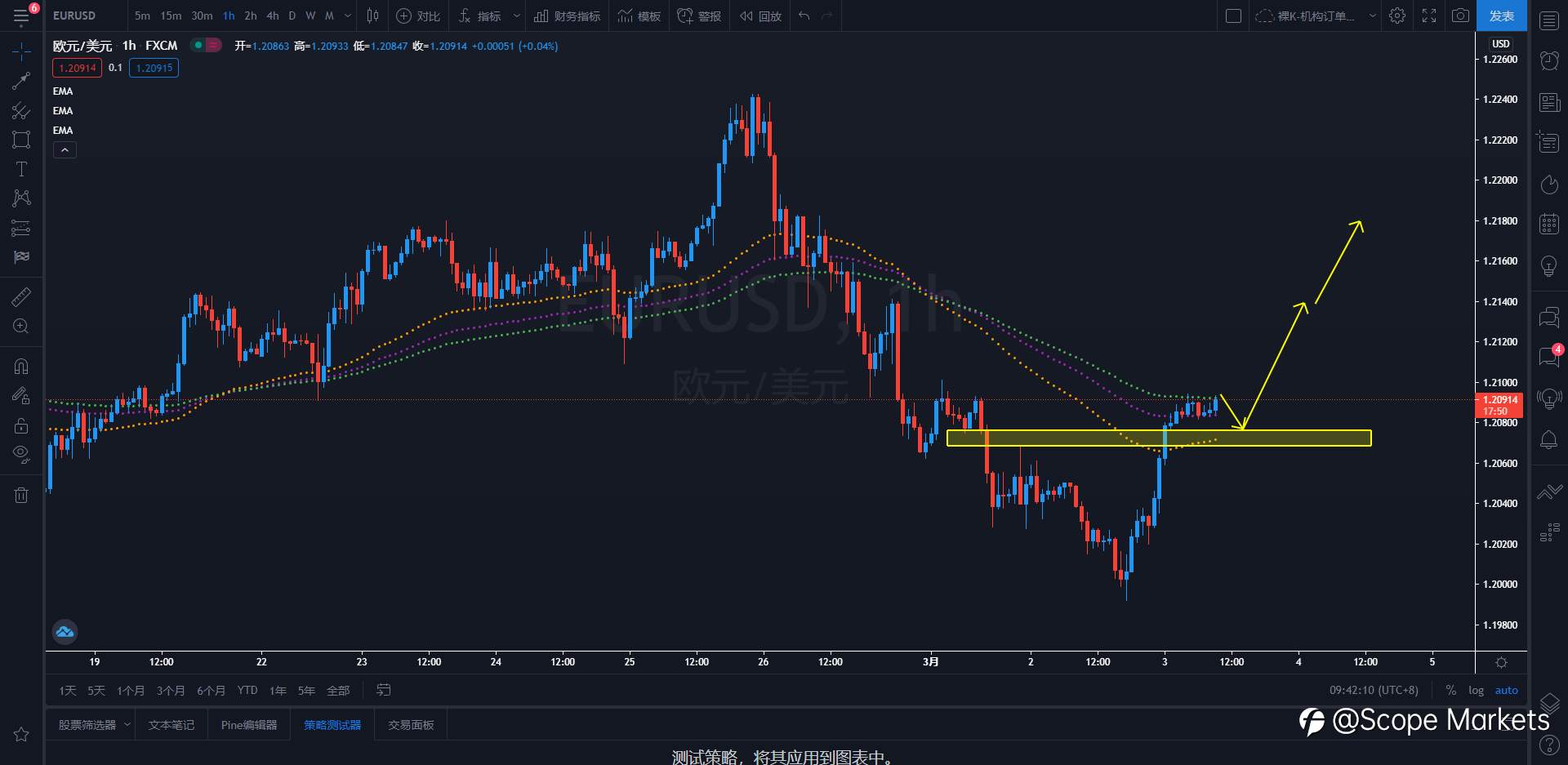Open the news panel icon
The height and width of the screenshot is (765, 1568).
(1549, 103)
